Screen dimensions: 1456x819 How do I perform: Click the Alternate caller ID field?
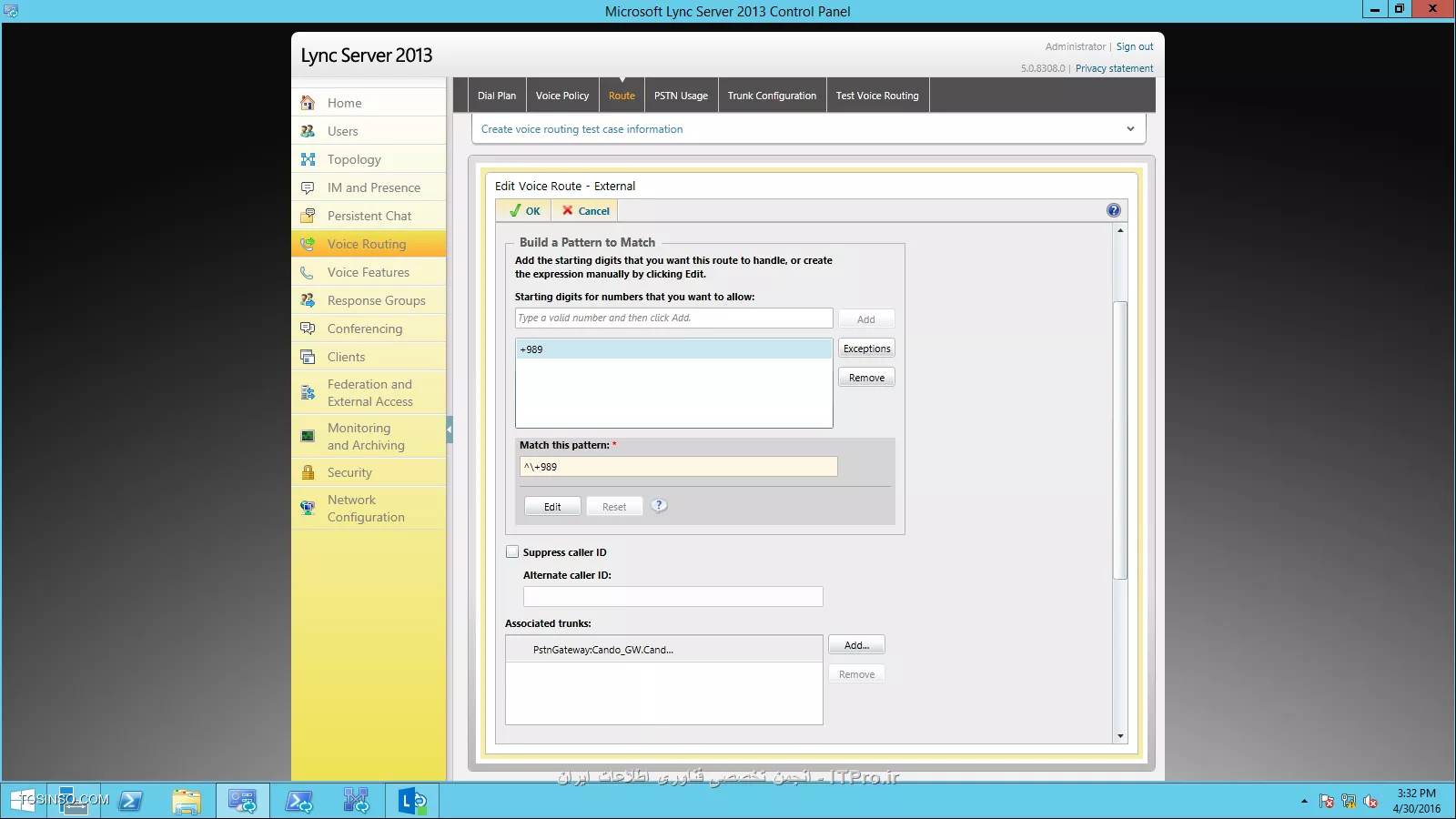pos(672,596)
